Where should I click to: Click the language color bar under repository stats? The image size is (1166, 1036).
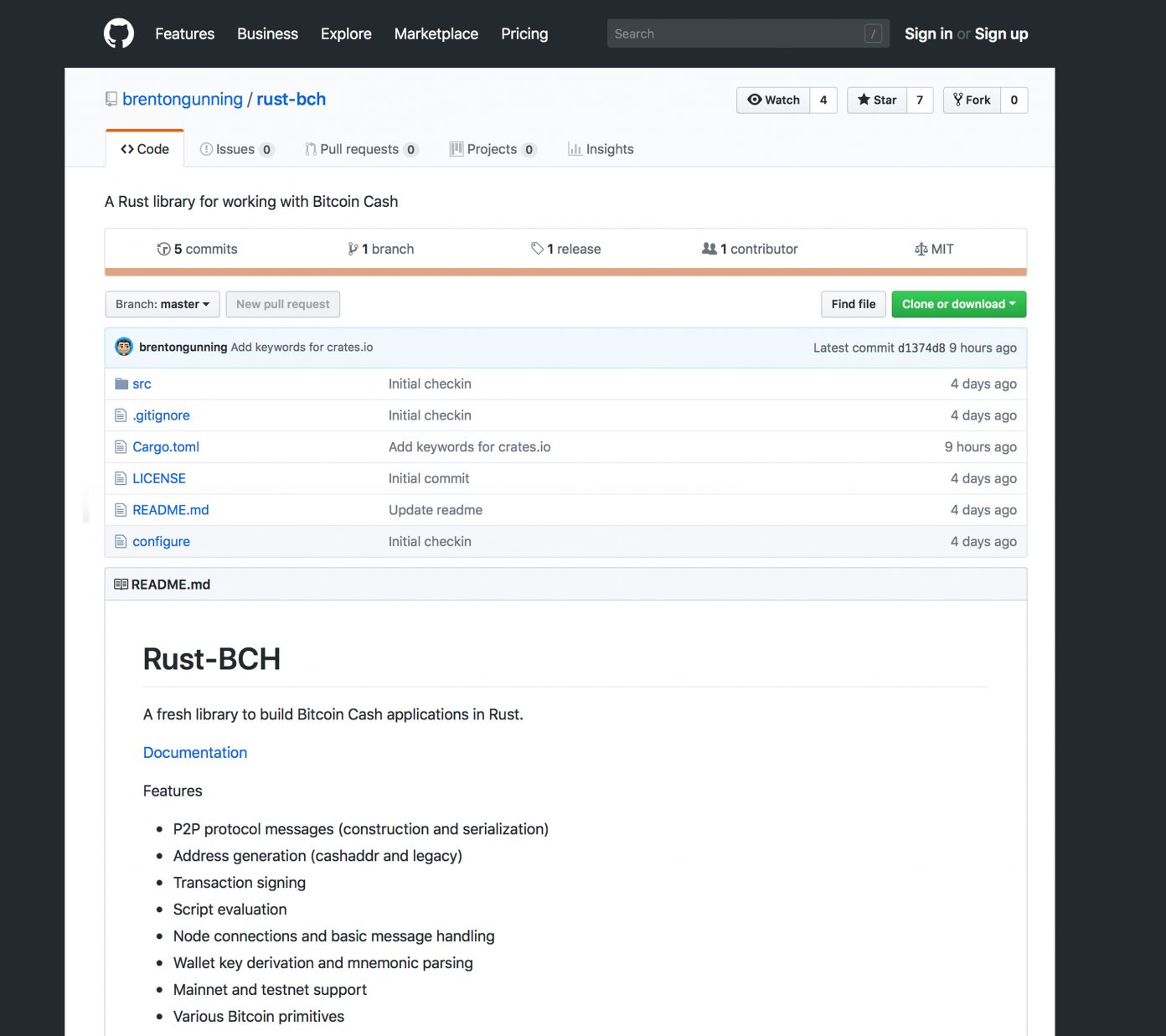[x=565, y=271]
